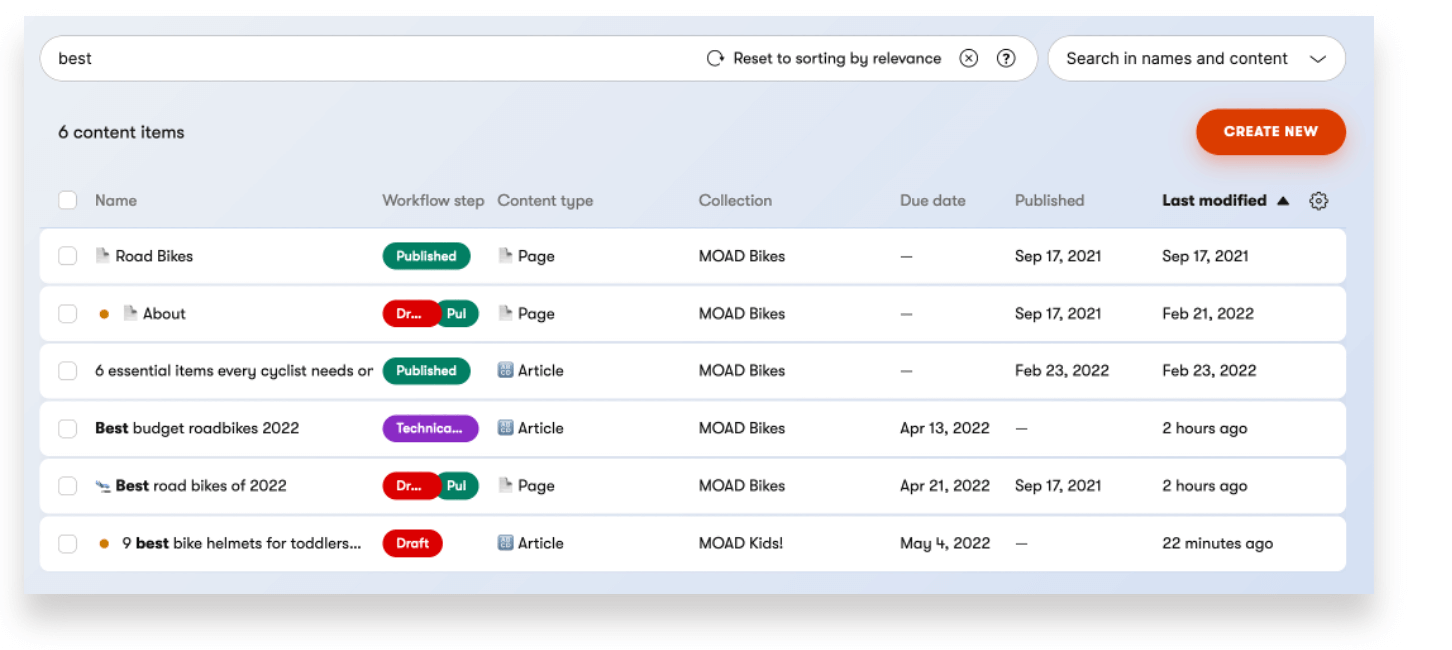The width and height of the screenshot is (1452, 650).
Task: Click the orange dot beside About item
Action: coord(104,314)
